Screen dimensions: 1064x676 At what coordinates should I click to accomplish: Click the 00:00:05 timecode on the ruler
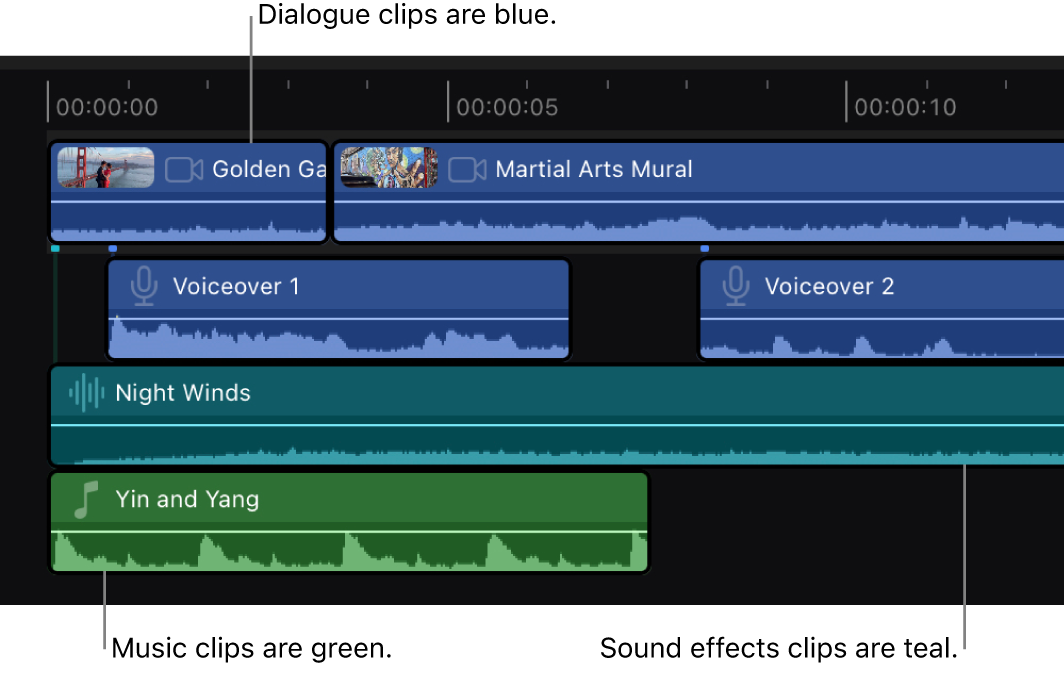[x=509, y=106]
